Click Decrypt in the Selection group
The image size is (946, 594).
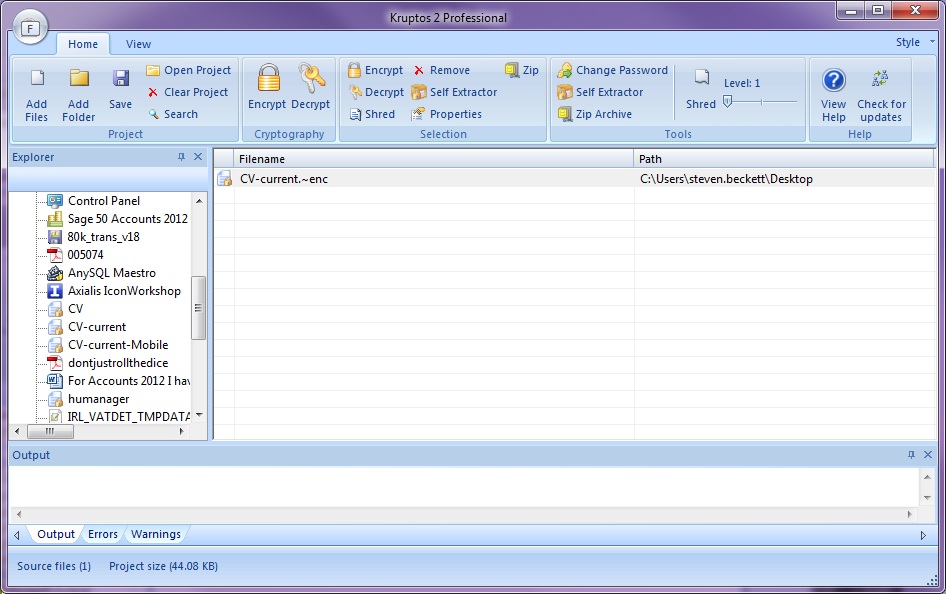click(x=376, y=92)
